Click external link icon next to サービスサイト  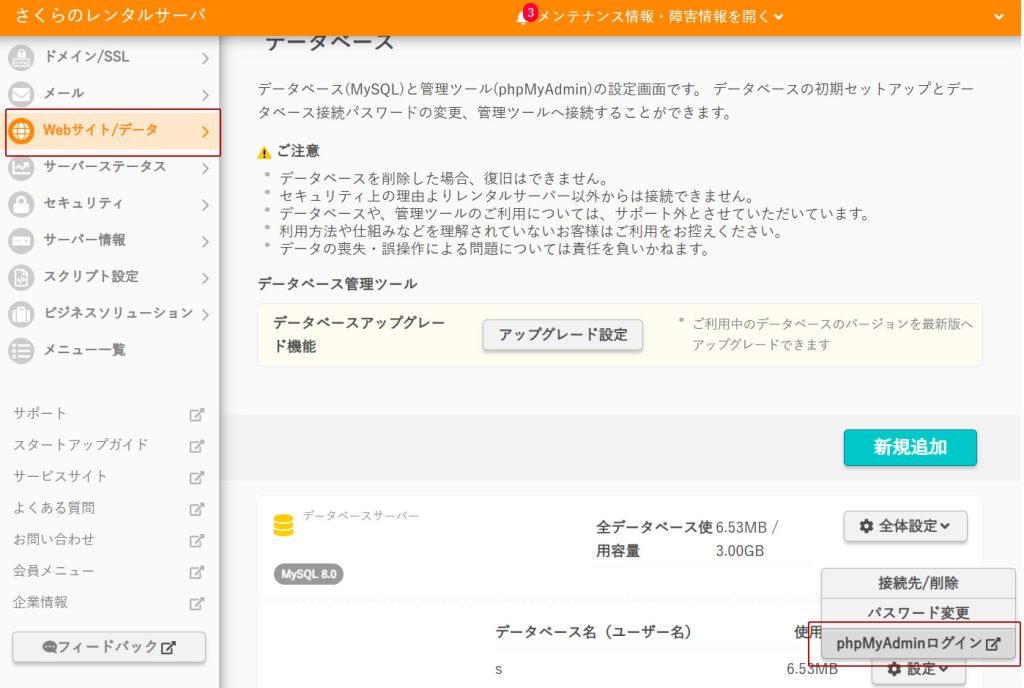197,478
